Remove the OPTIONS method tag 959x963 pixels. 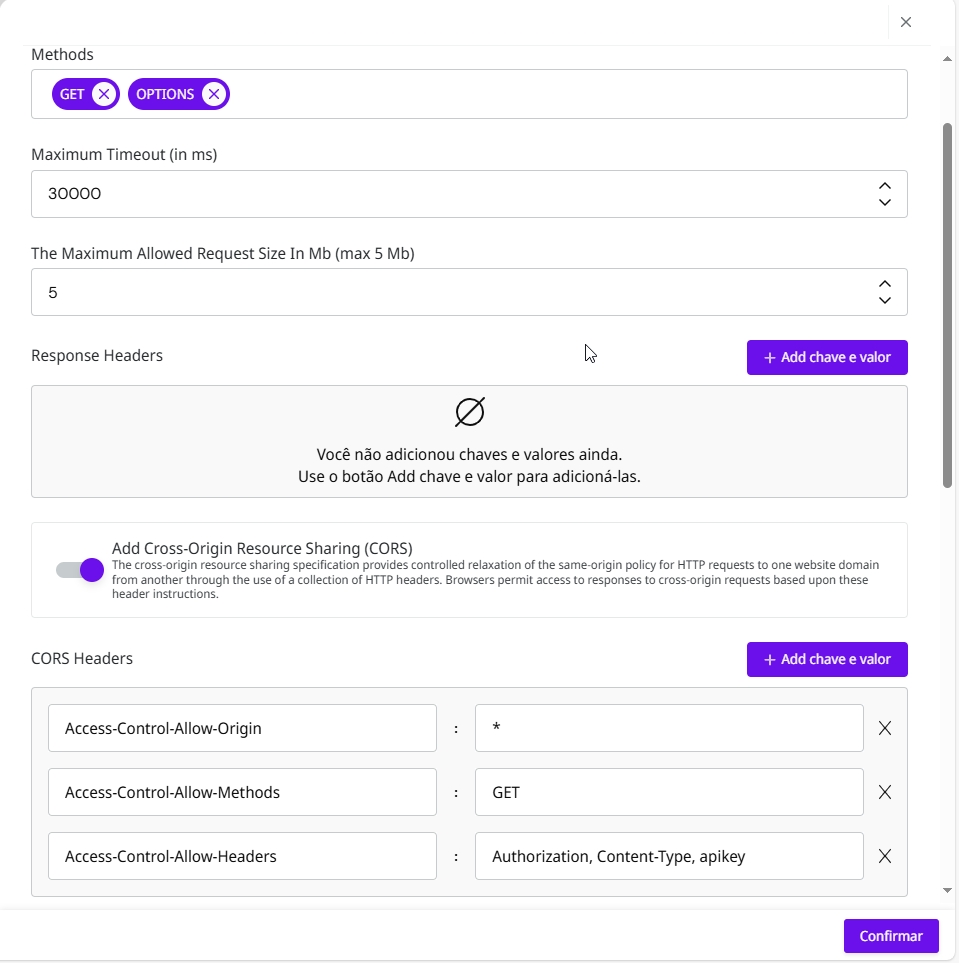[x=213, y=94]
